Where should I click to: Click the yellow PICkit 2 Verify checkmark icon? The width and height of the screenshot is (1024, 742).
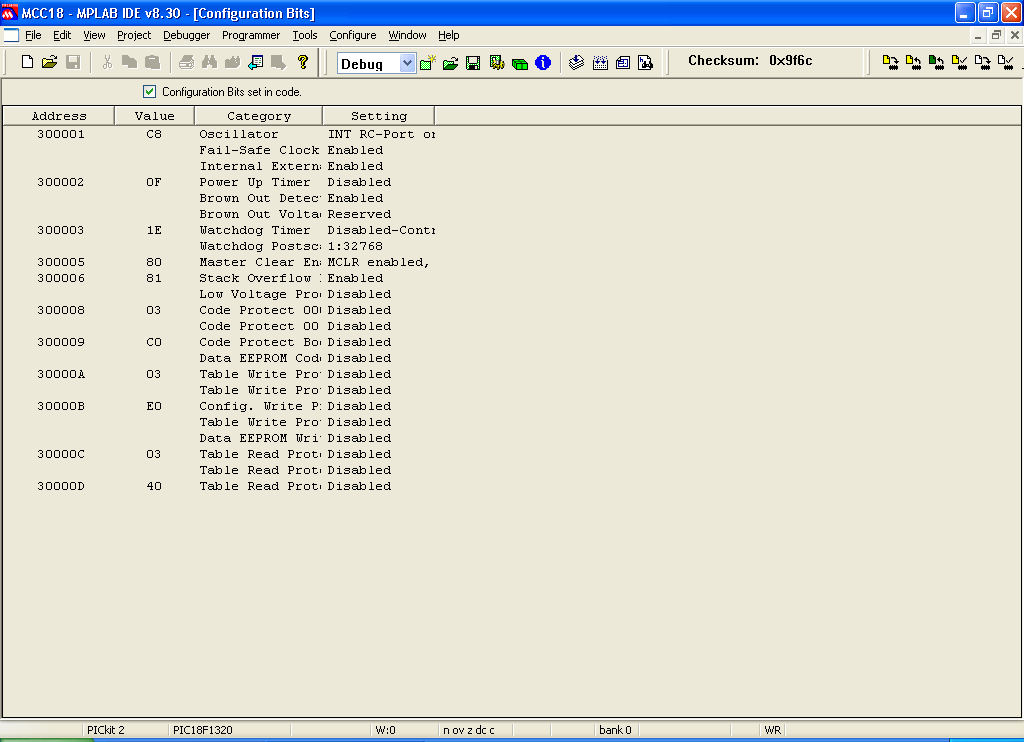click(x=959, y=62)
